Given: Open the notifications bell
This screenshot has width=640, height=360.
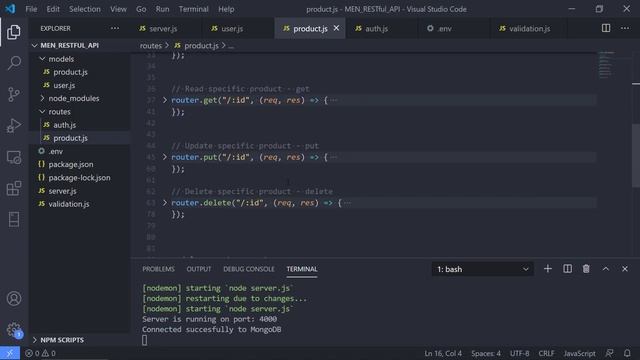Looking at the screenshot, I should (627, 353).
